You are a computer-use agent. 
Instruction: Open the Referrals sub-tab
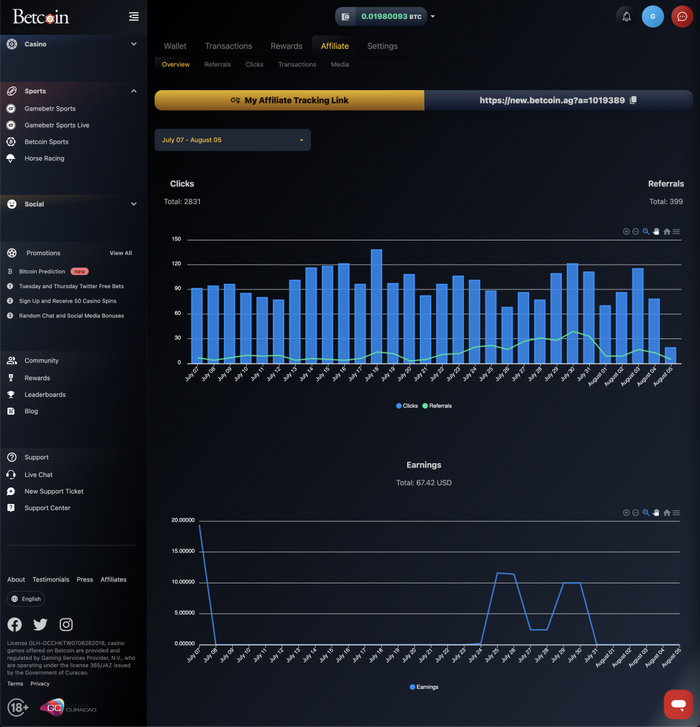[217, 64]
